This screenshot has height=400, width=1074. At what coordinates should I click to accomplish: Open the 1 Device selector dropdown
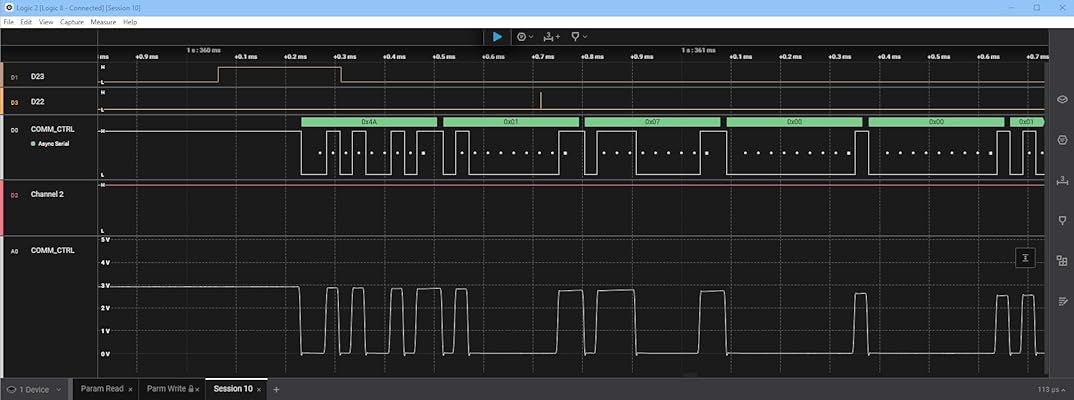[x=34, y=389]
